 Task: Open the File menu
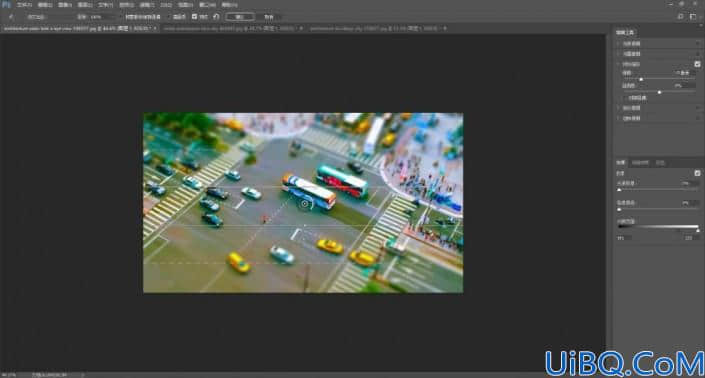pyautogui.click(x=24, y=5)
